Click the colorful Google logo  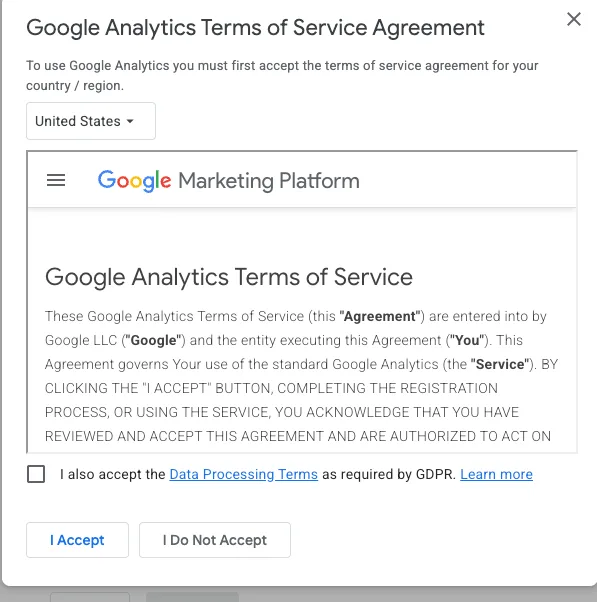134,180
